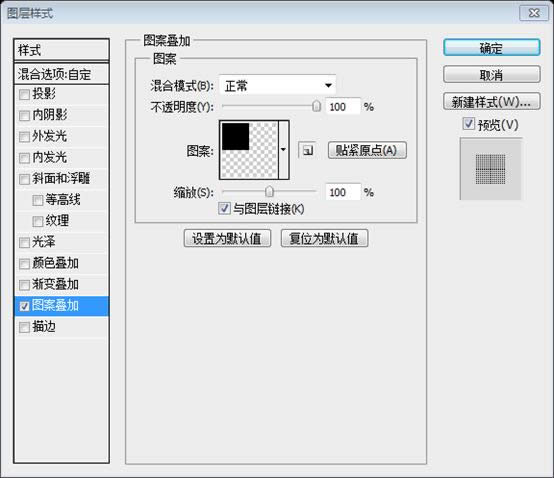Click the opacity value input field
This screenshot has height=478, width=554.
[x=343, y=106]
